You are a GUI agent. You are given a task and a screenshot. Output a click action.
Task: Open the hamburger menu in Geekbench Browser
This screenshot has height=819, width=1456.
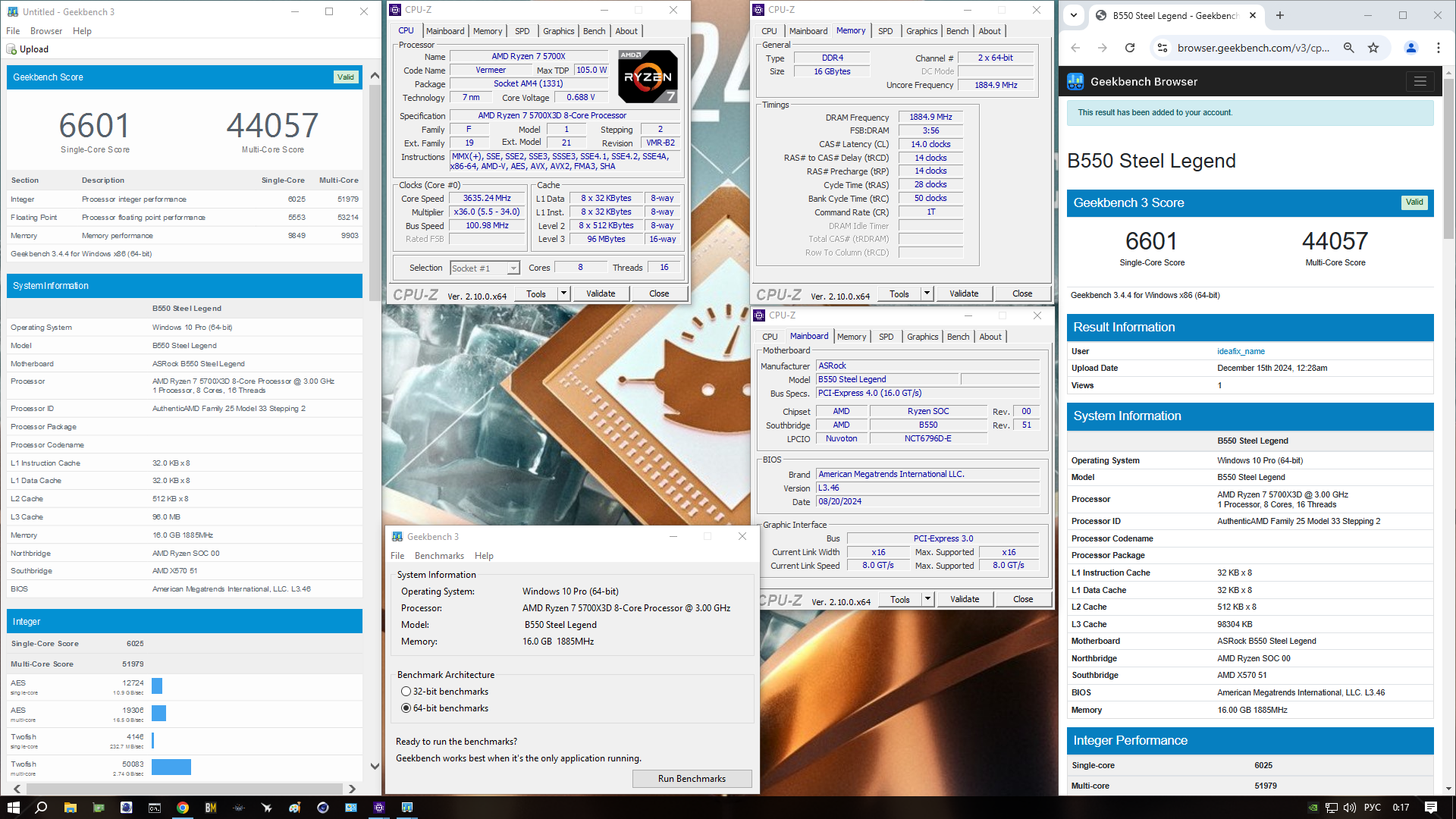[1420, 81]
